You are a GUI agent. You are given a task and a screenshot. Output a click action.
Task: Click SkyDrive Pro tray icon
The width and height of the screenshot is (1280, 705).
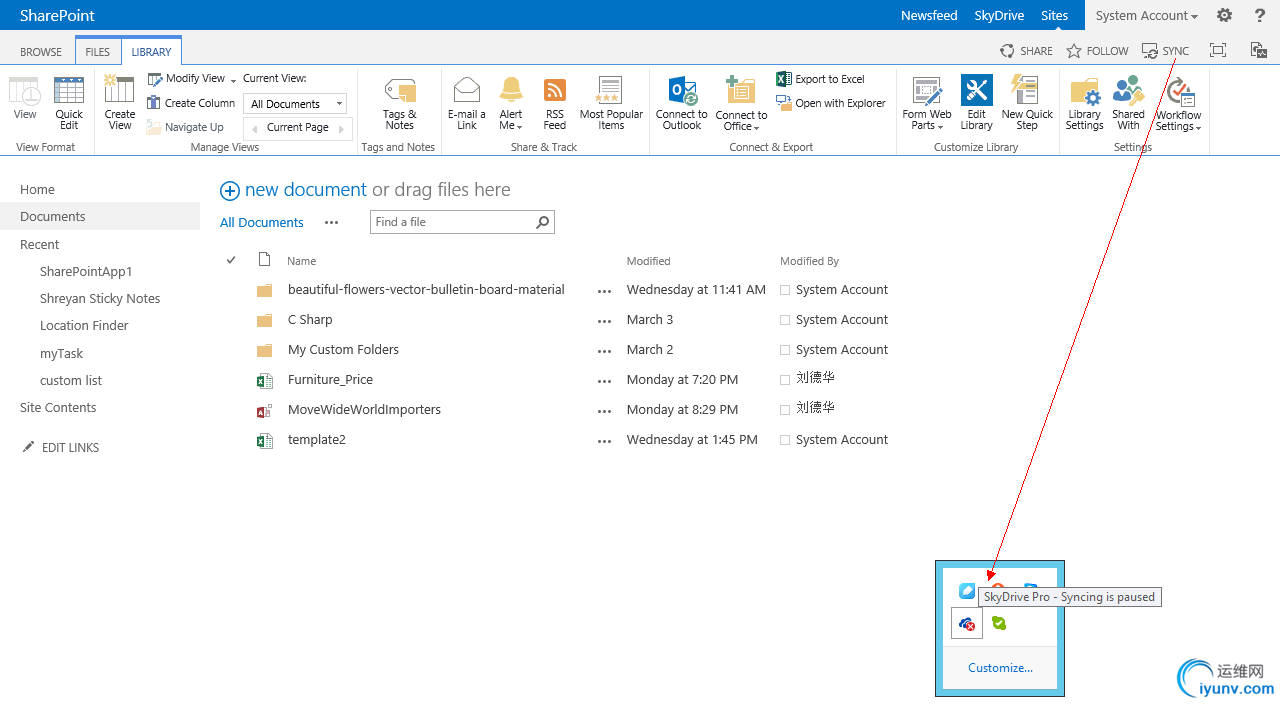[x=967, y=624]
